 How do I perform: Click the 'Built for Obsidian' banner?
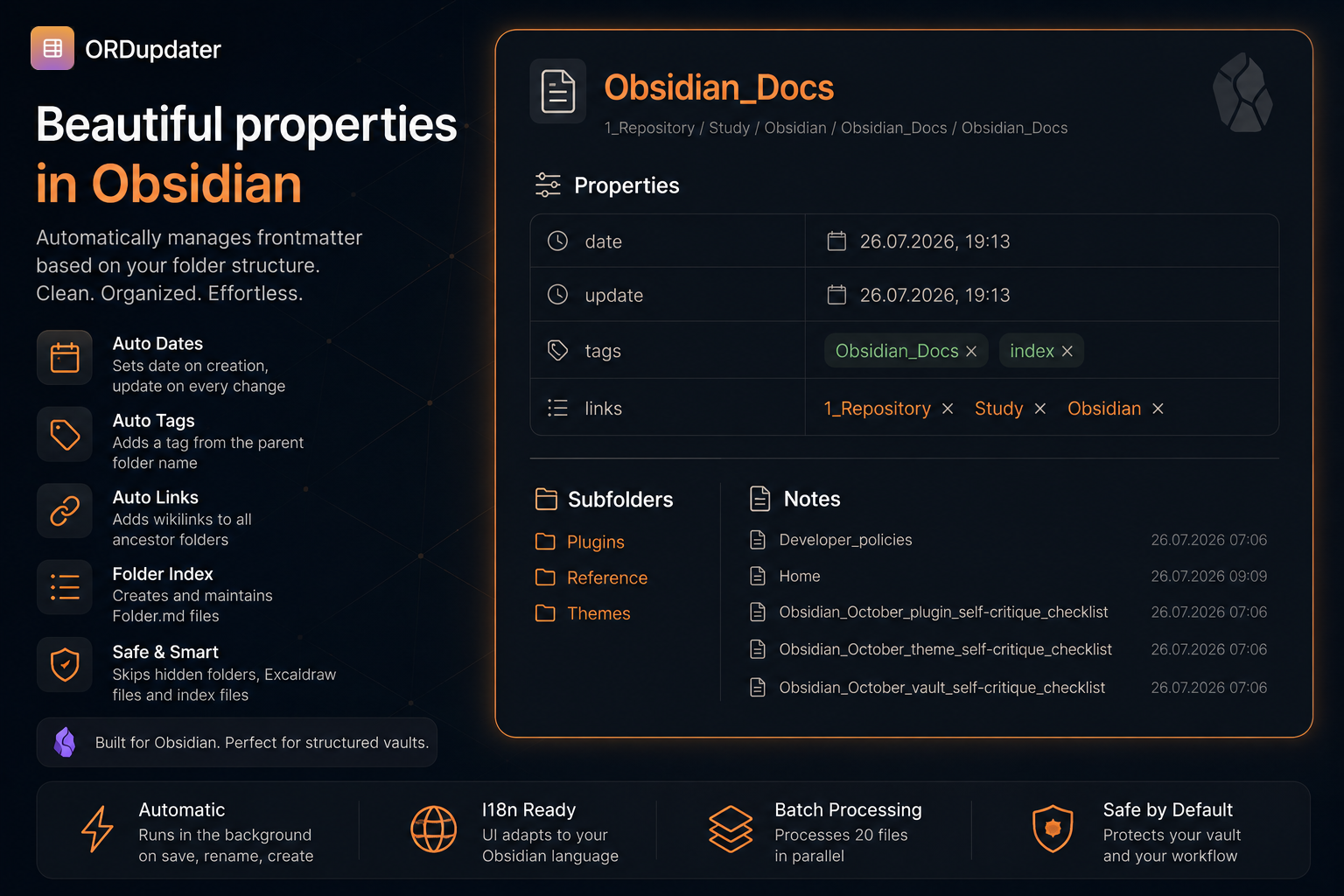tap(237, 742)
